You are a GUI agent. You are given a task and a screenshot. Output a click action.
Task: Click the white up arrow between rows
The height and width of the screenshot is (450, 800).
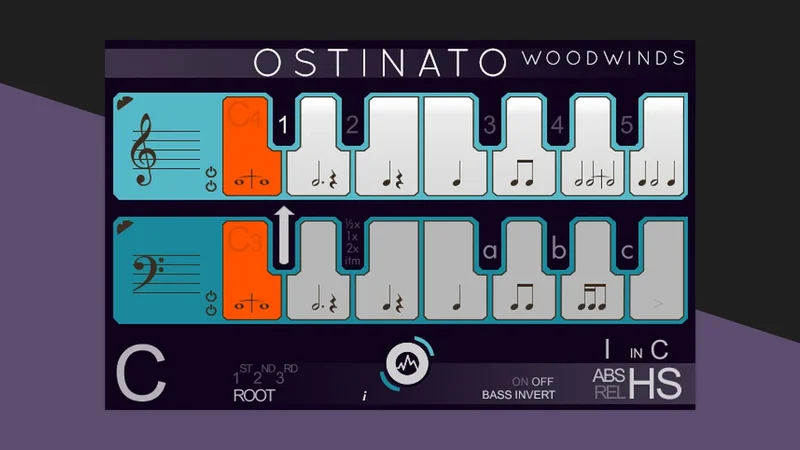coord(284,235)
